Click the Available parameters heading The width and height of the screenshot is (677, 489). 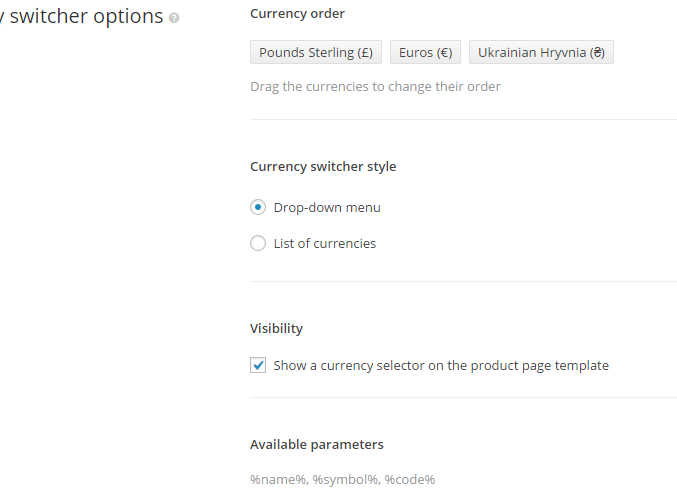317,444
